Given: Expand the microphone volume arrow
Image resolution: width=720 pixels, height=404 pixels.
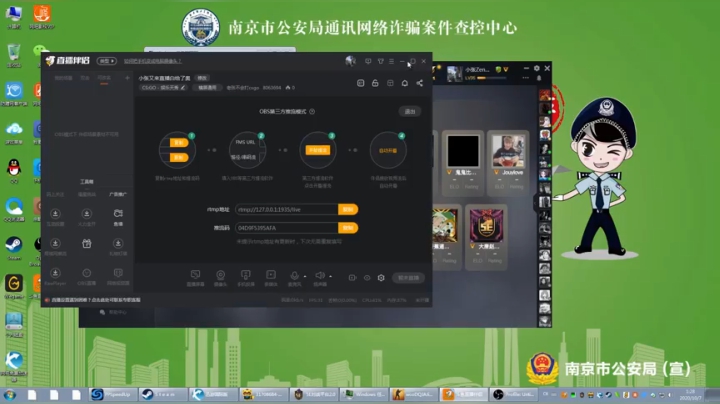Looking at the screenshot, I should coord(305,276).
